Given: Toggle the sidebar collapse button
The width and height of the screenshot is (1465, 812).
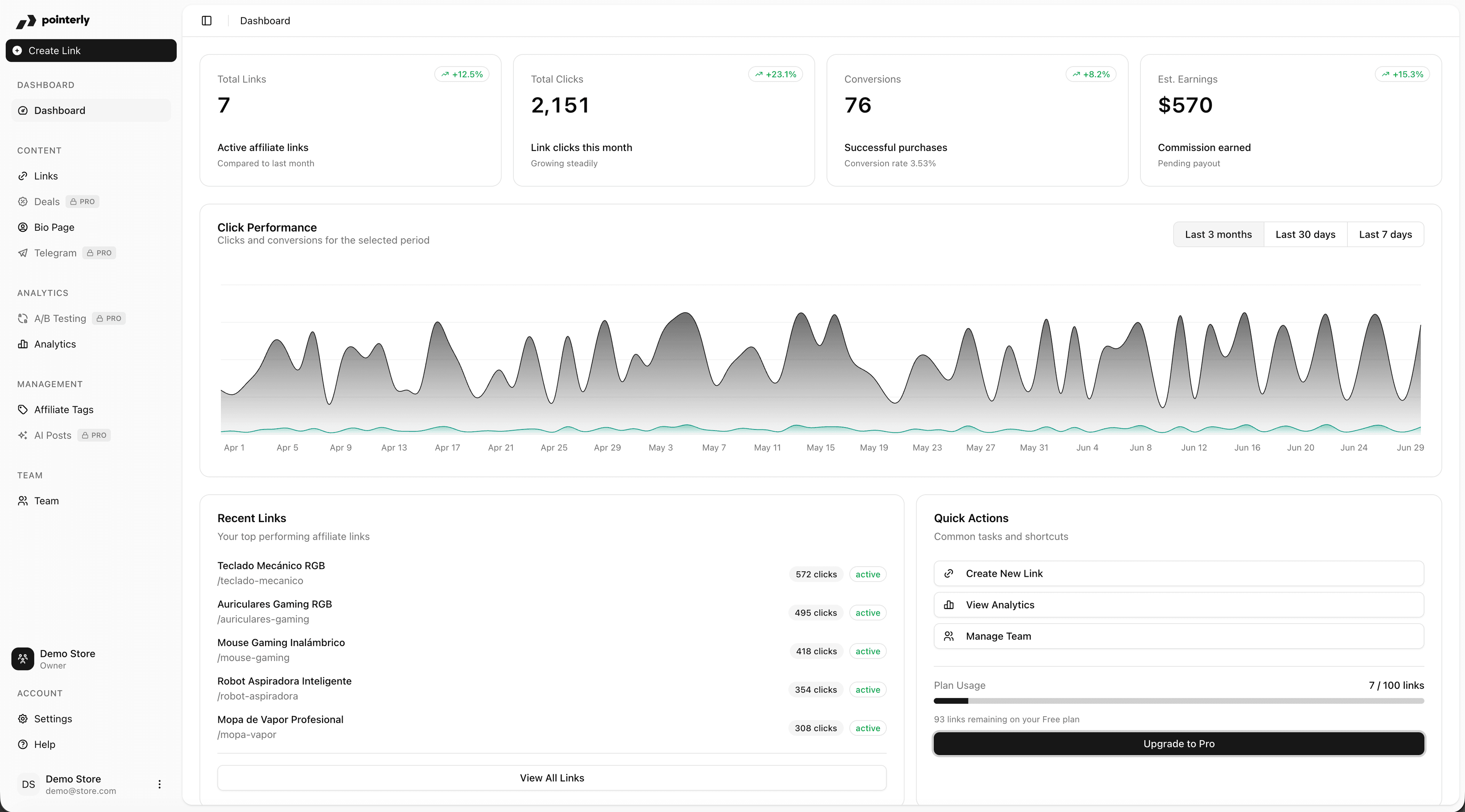Looking at the screenshot, I should click(x=206, y=21).
